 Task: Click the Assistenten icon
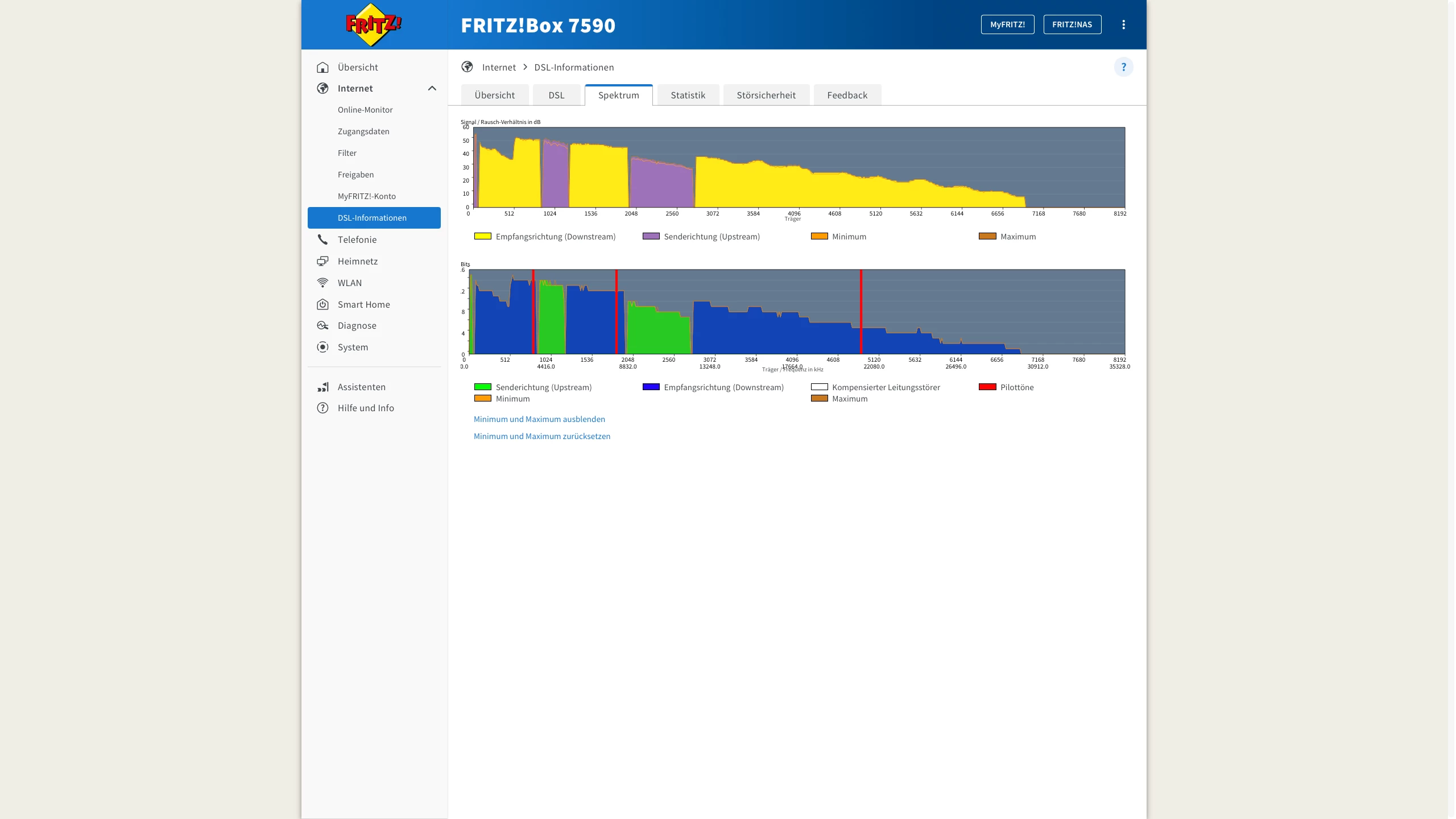pos(322,387)
